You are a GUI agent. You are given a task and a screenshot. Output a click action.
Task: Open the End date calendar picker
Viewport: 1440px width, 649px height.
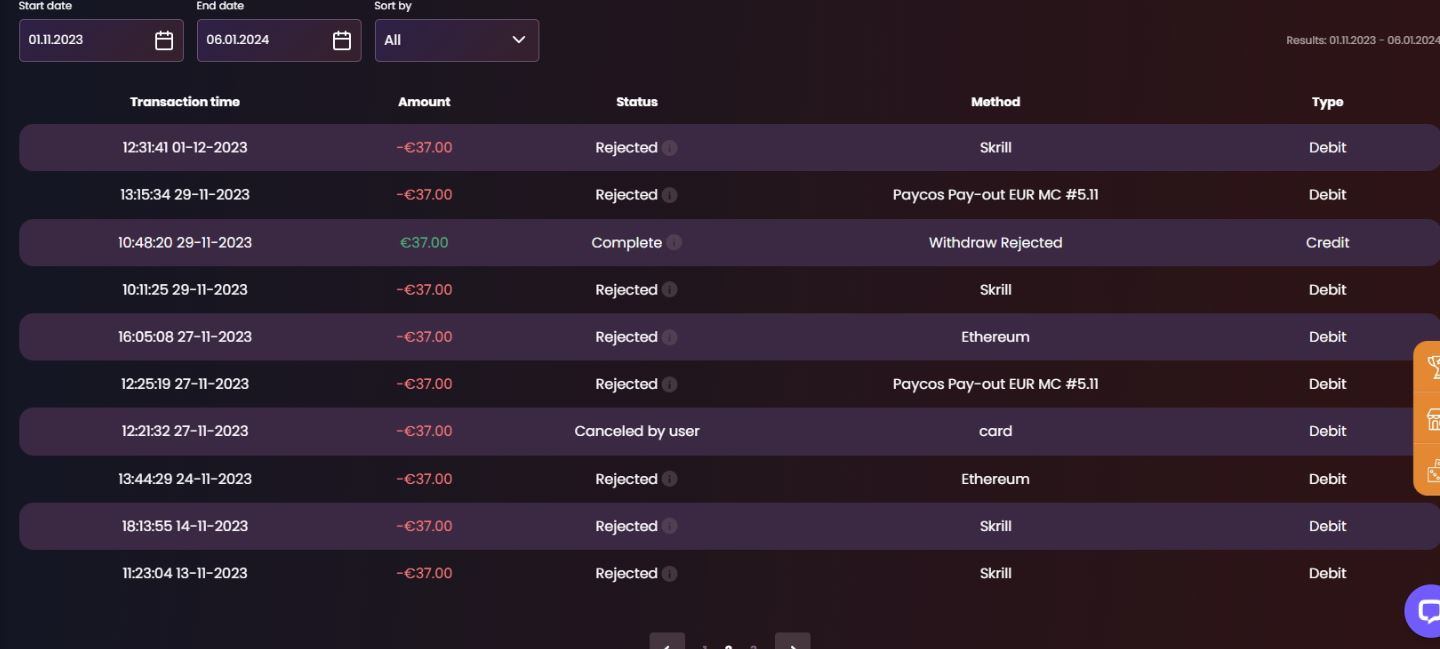pyautogui.click(x=342, y=40)
